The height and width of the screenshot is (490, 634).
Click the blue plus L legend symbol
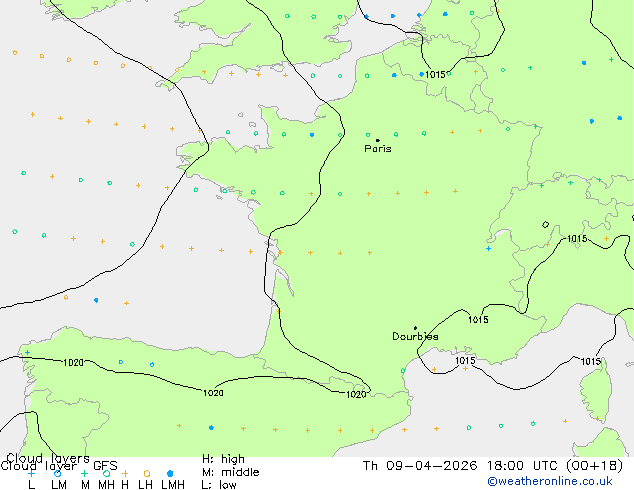click(31, 473)
